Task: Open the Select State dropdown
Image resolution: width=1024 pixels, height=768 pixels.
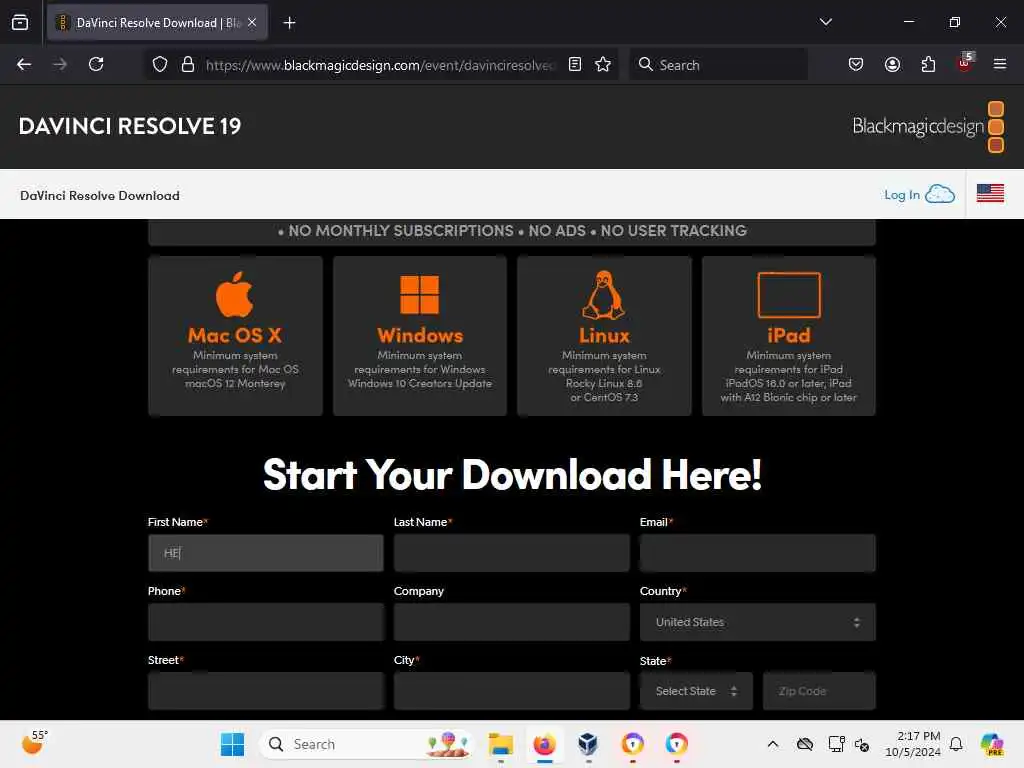Action: tap(696, 691)
